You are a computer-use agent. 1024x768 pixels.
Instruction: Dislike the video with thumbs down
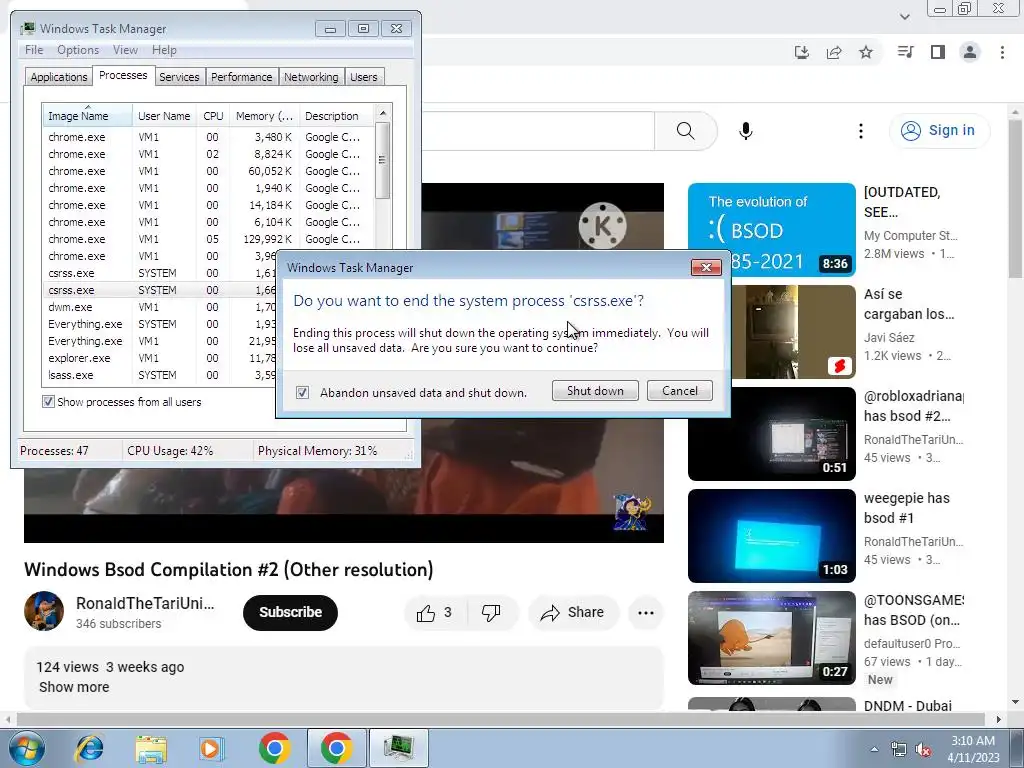tap(491, 613)
